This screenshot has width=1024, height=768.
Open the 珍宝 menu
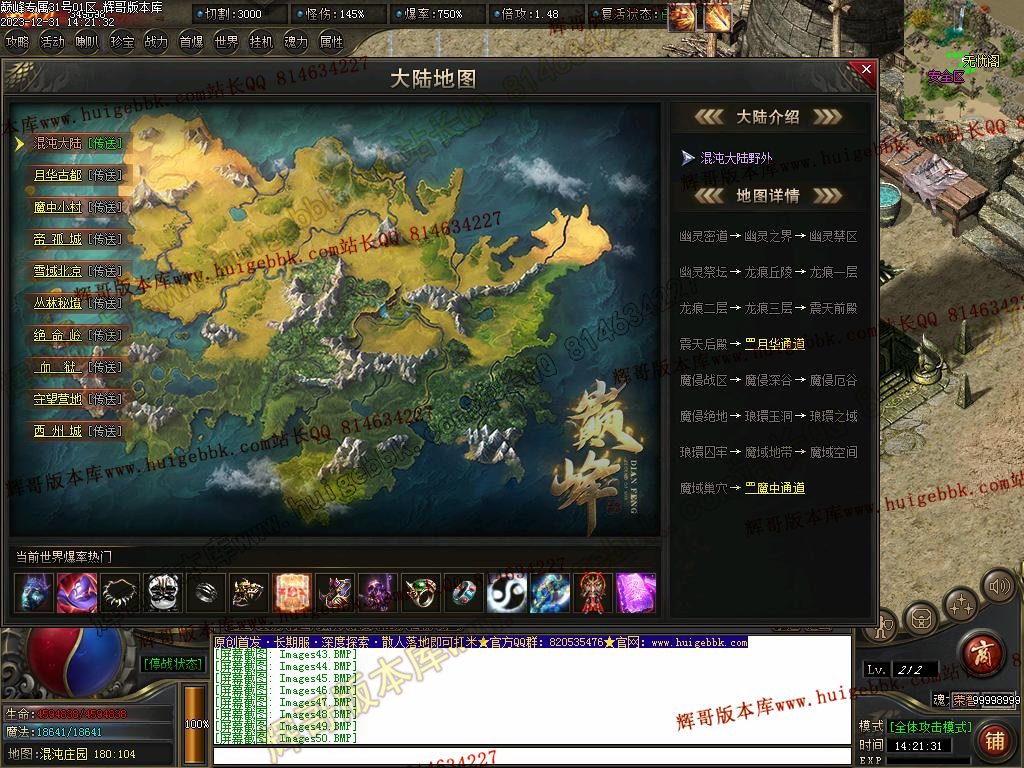pos(122,42)
